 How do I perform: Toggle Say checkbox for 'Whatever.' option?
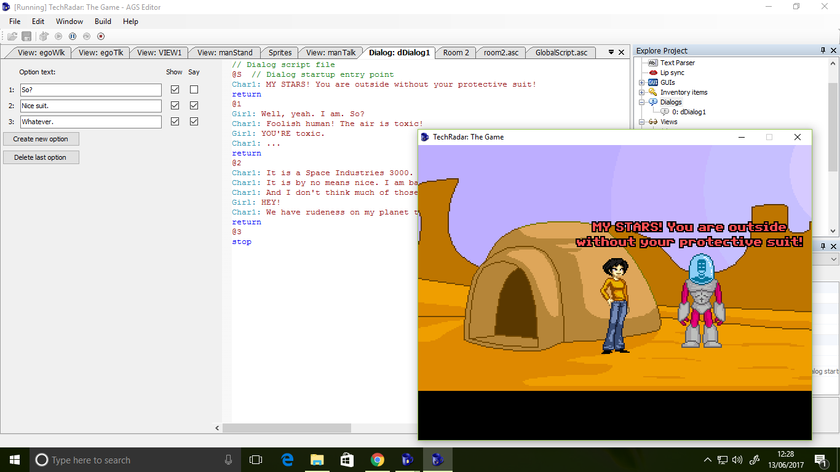(x=194, y=122)
